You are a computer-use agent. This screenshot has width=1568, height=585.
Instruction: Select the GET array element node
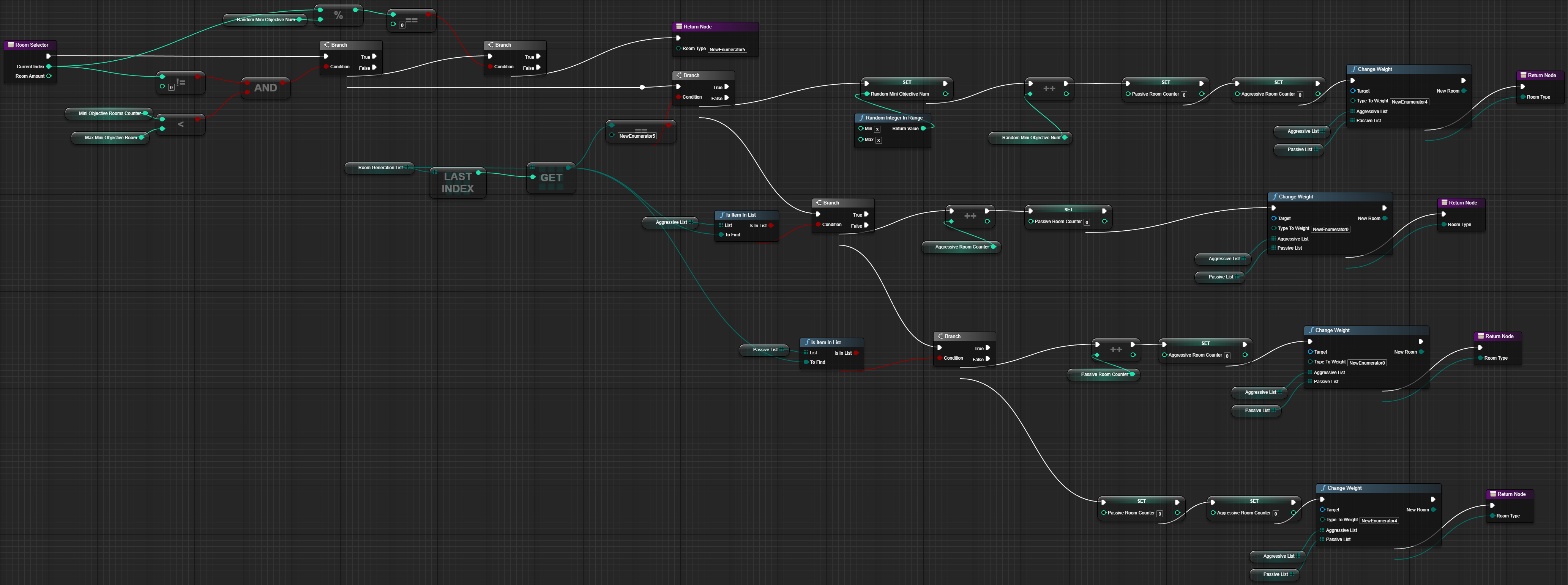551,178
